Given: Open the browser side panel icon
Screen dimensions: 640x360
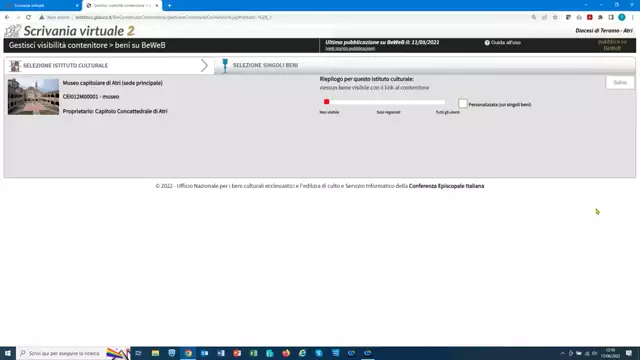Looking at the screenshot, I should [x=611, y=17].
